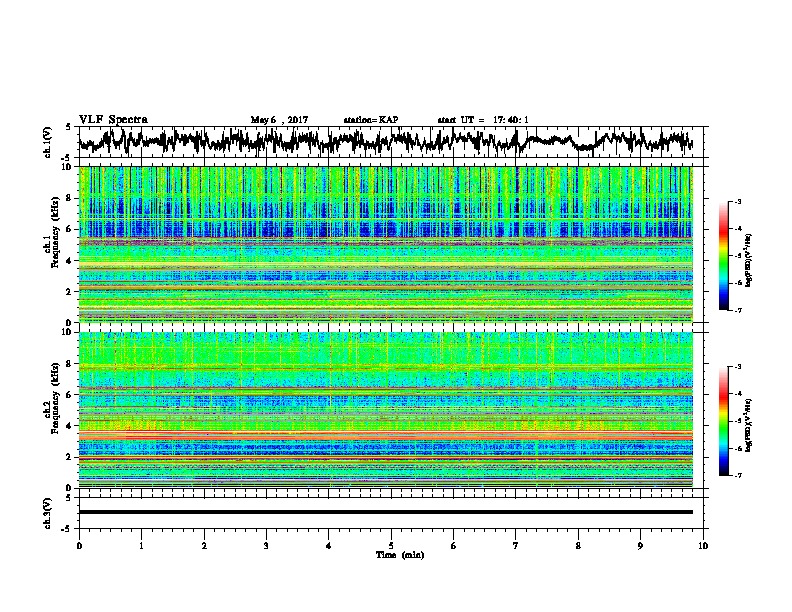Click time axis tick label "1"
Viewport: 792px width, 612px height.
click(x=141, y=545)
